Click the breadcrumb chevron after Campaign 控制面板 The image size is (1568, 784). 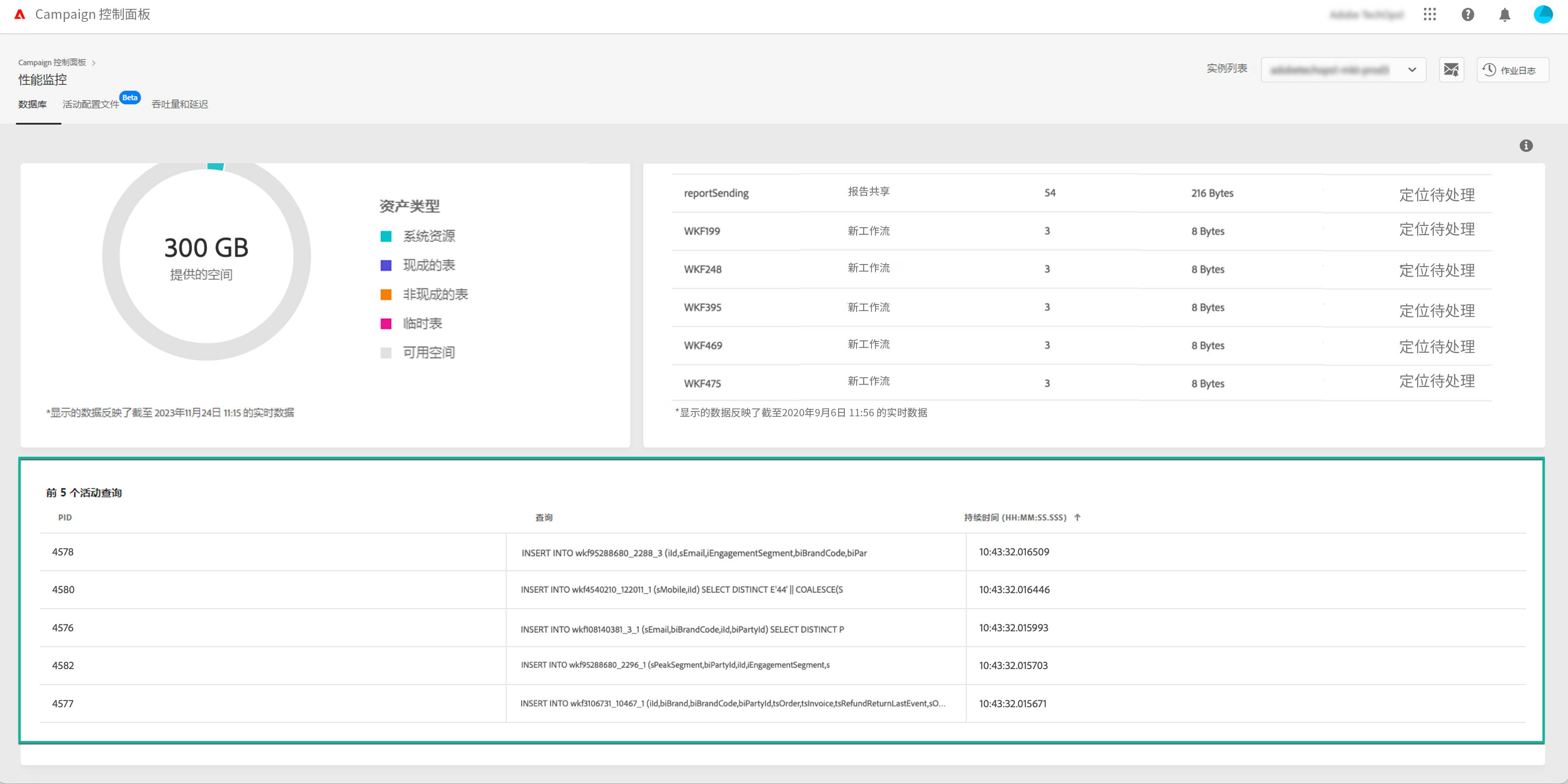(x=94, y=63)
